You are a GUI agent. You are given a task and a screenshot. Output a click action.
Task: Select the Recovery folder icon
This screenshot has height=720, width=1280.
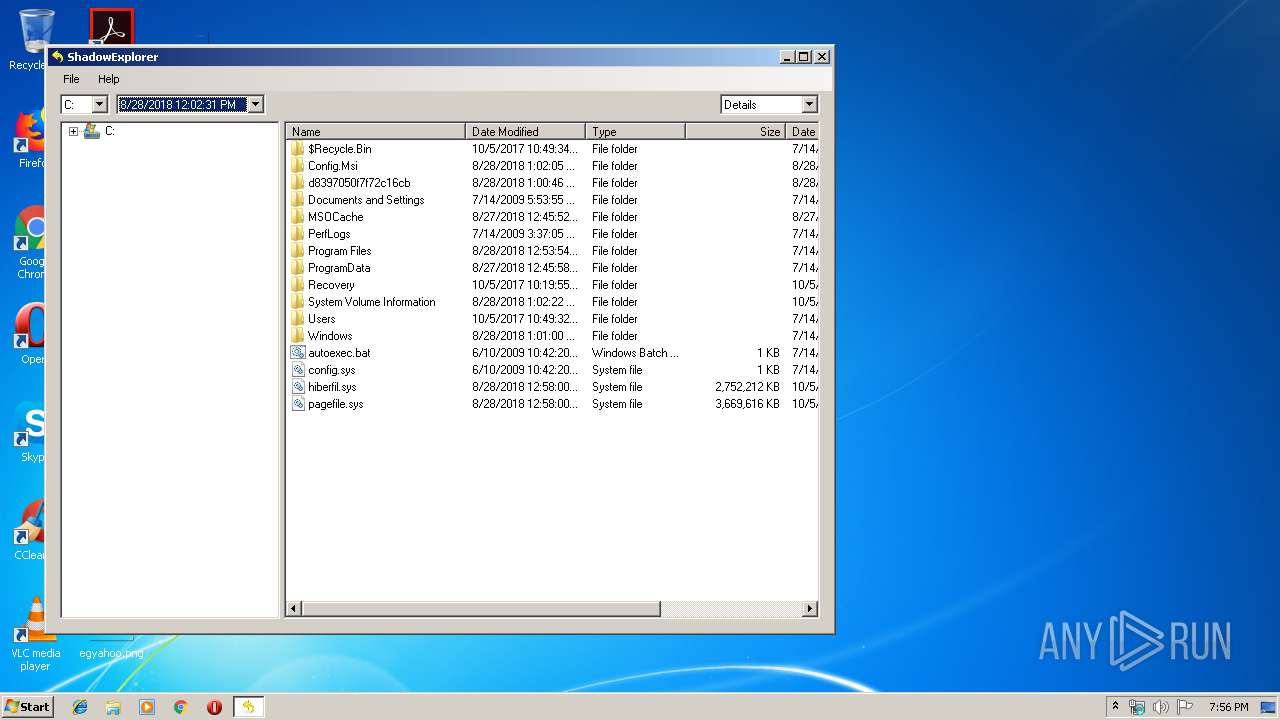click(x=298, y=285)
